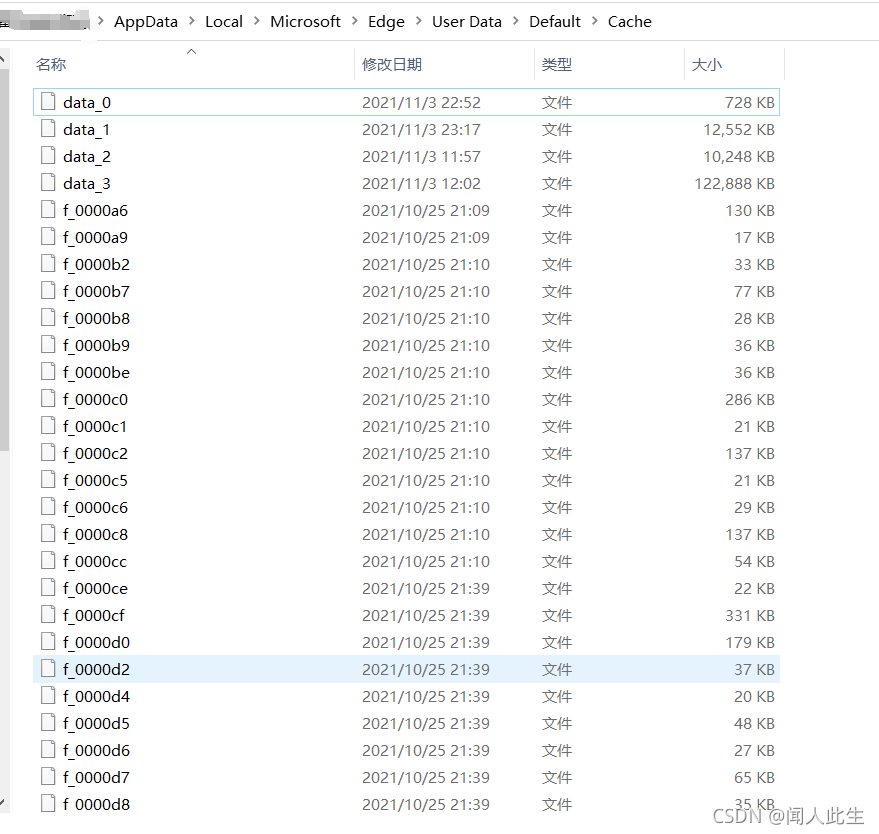This screenshot has height=834, width=879.
Task: Click the scroll-down arrow of left pane
Action: tap(3, 802)
